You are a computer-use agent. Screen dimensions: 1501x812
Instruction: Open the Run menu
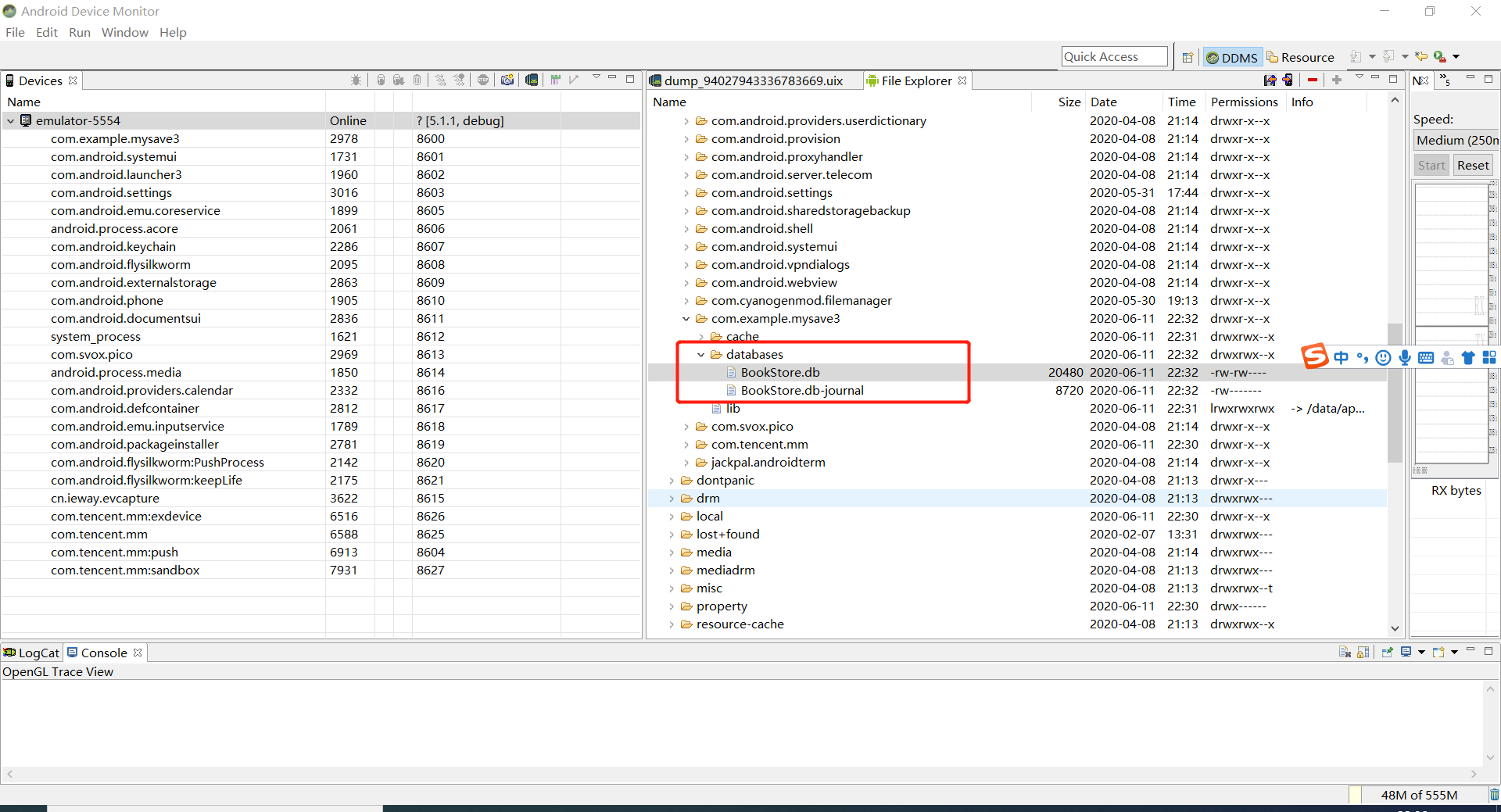(80, 32)
